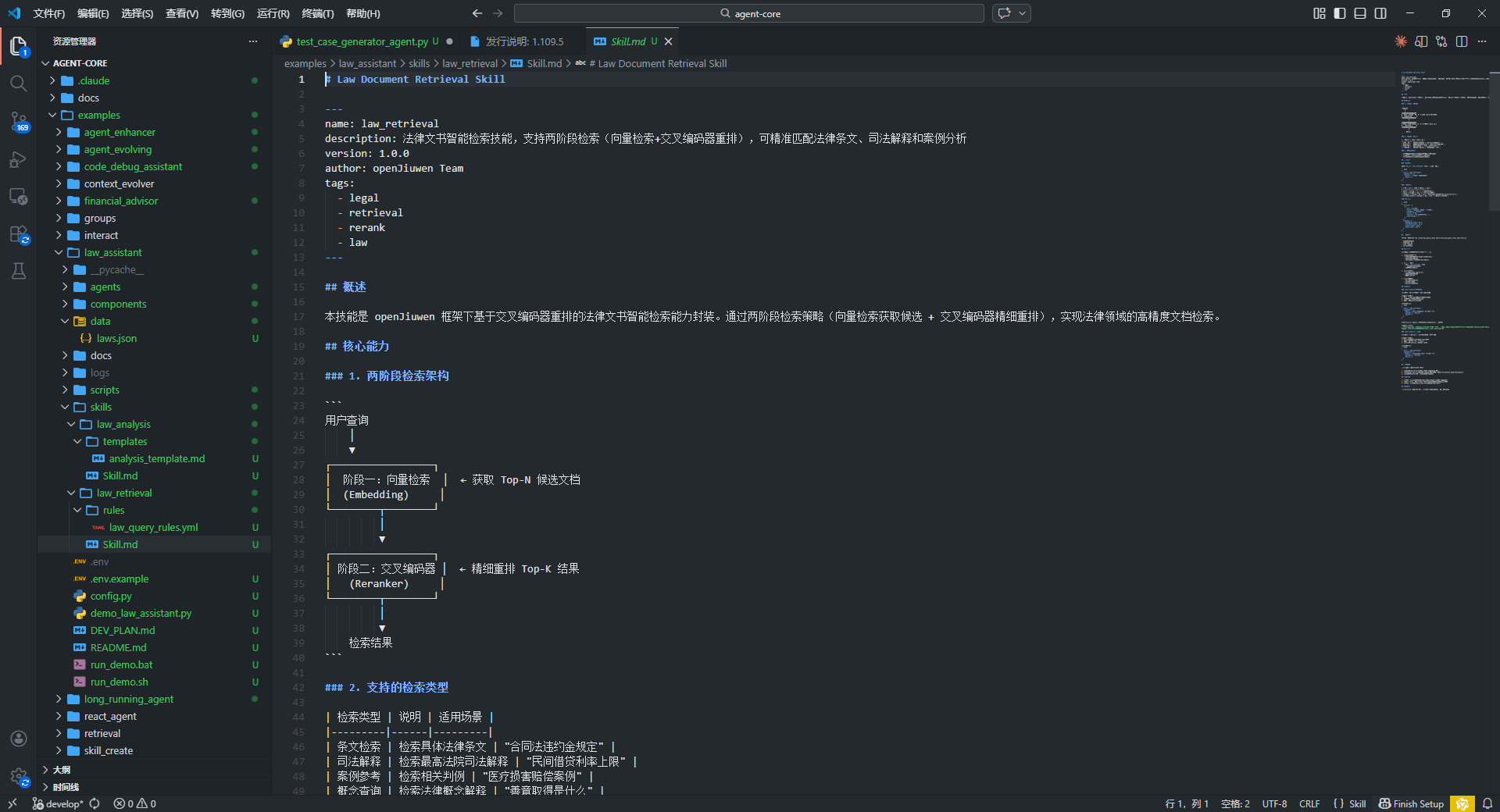
Task: Open the Accounts icon
Action: [x=19, y=739]
